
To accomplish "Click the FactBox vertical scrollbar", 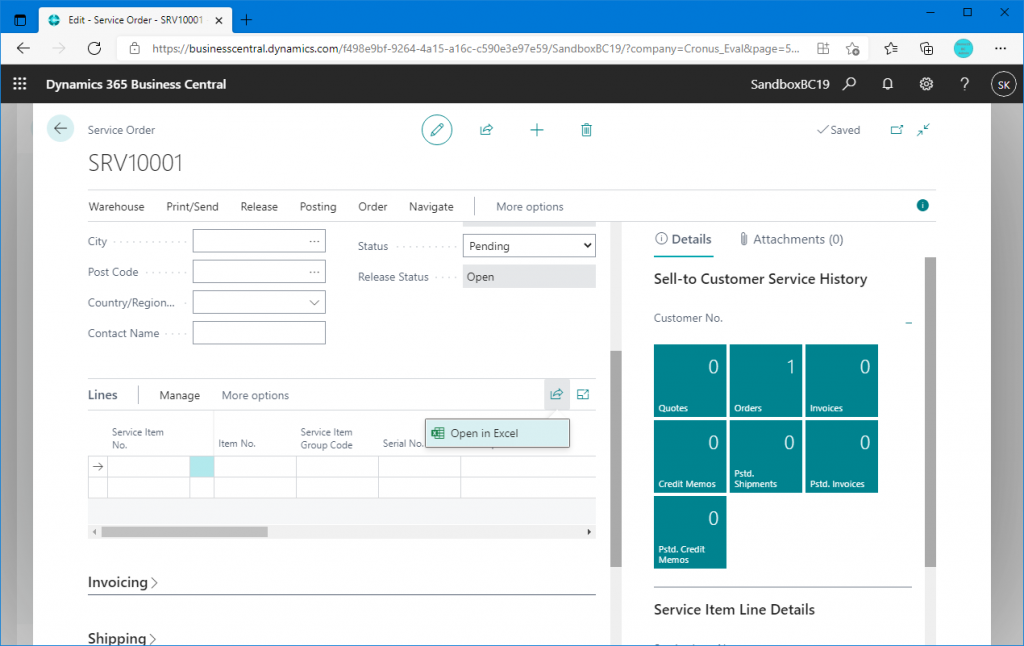I will coord(931,412).
